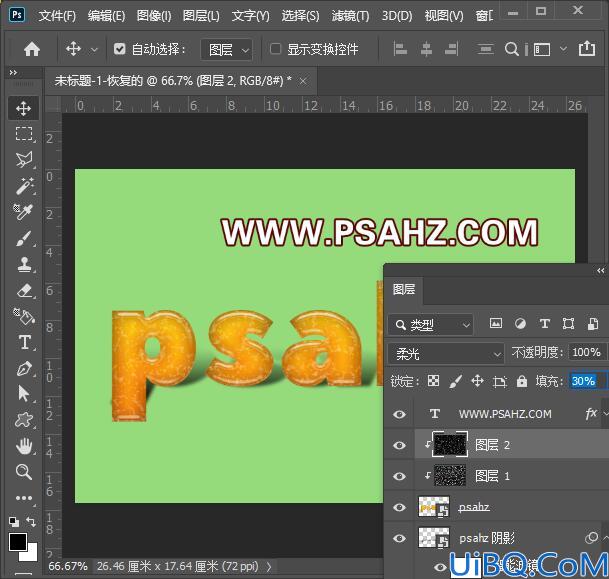The height and width of the screenshot is (579, 609).
Task: Select the Pen tool
Action: pos(24,369)
